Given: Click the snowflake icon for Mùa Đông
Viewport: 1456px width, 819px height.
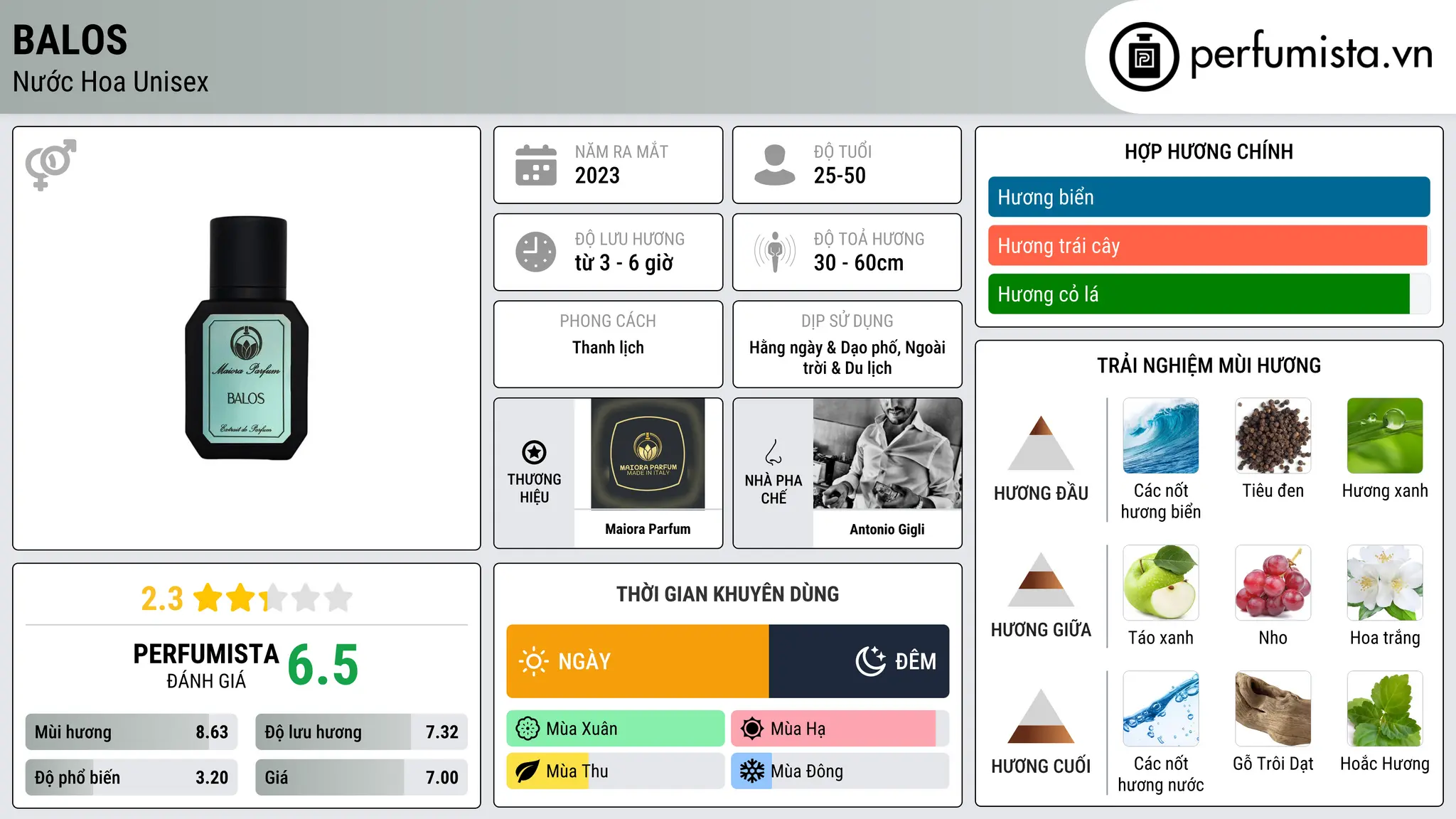Looking at the screenshot, I should 752,771.
